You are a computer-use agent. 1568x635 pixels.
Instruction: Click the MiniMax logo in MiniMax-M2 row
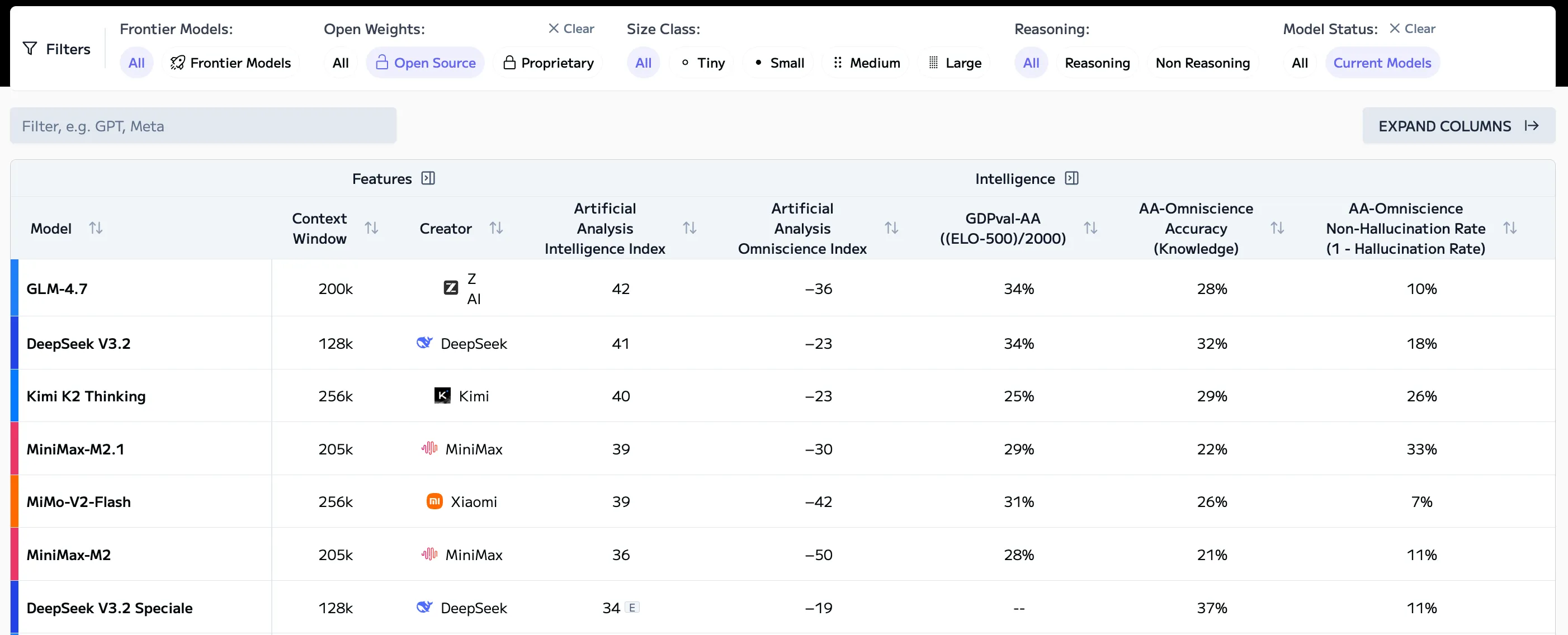coord(429,554)
